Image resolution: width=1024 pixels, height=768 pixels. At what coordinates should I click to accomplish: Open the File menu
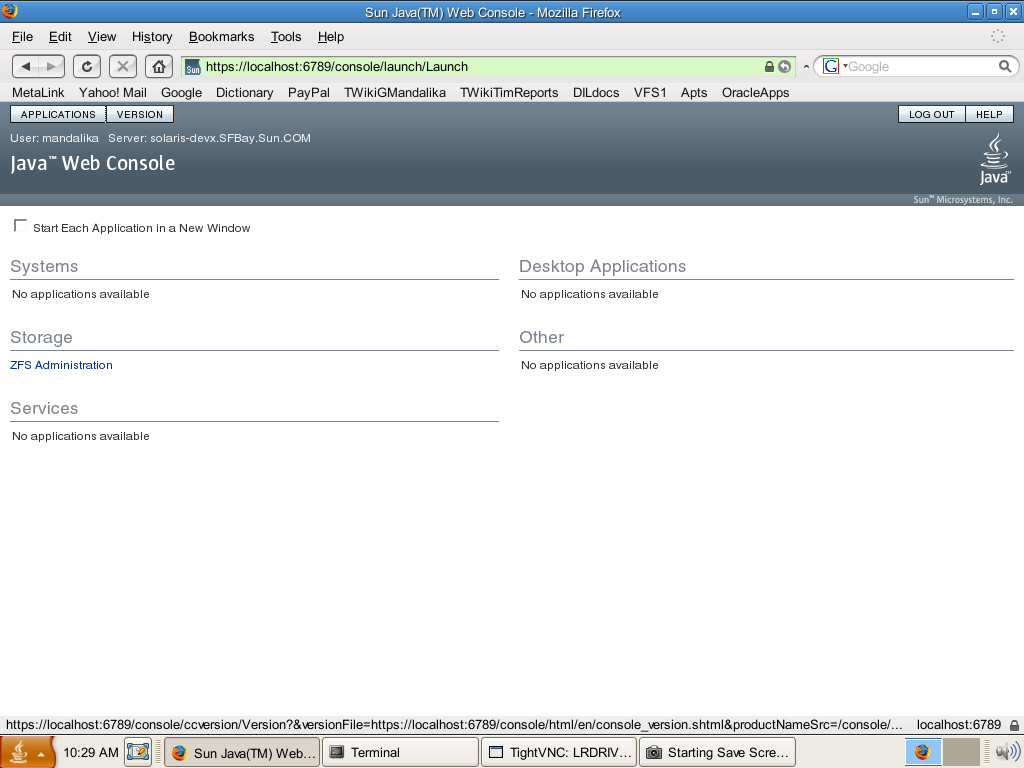click(22, 37)
